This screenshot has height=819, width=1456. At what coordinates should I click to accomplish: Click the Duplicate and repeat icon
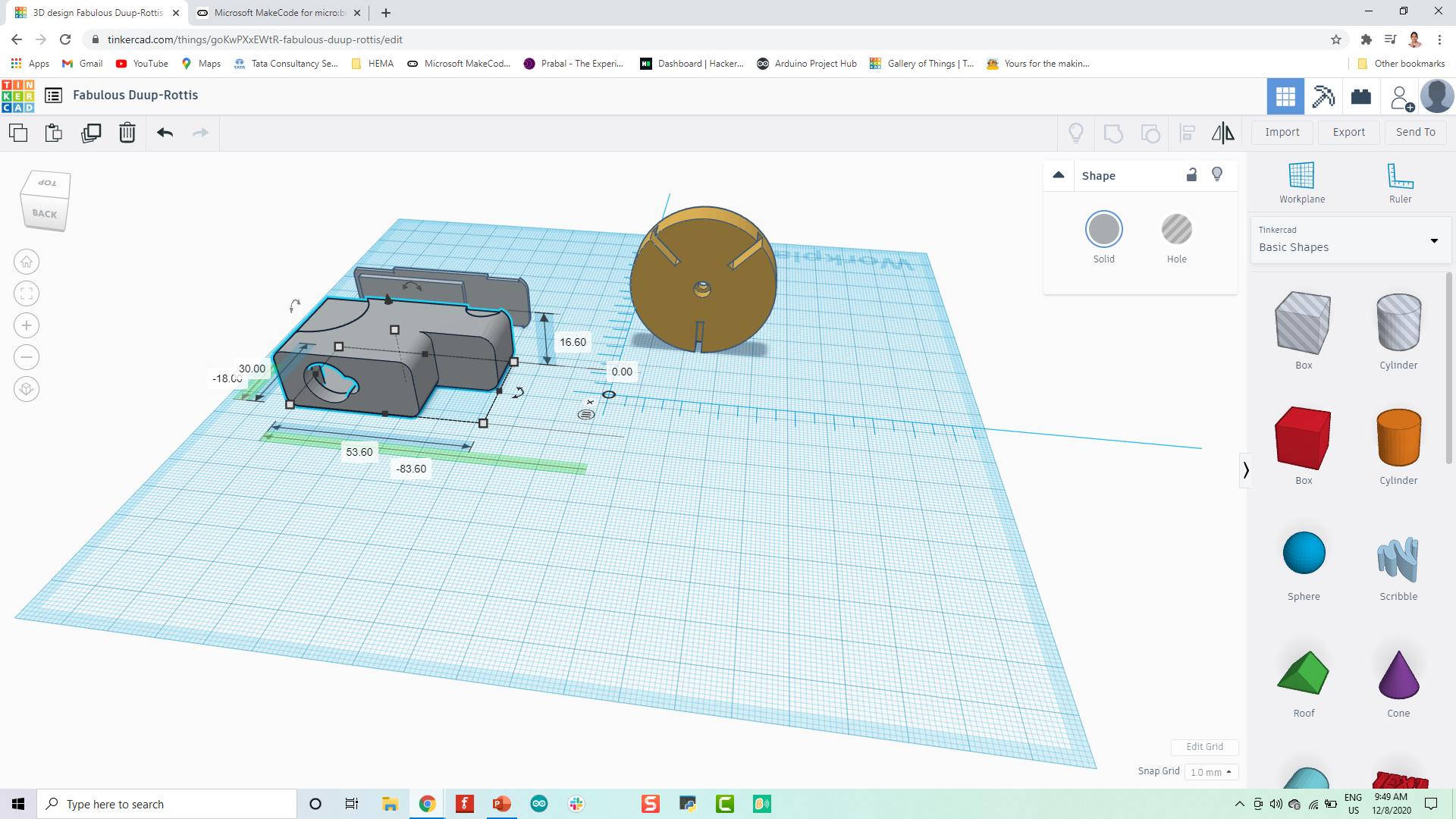91,133
